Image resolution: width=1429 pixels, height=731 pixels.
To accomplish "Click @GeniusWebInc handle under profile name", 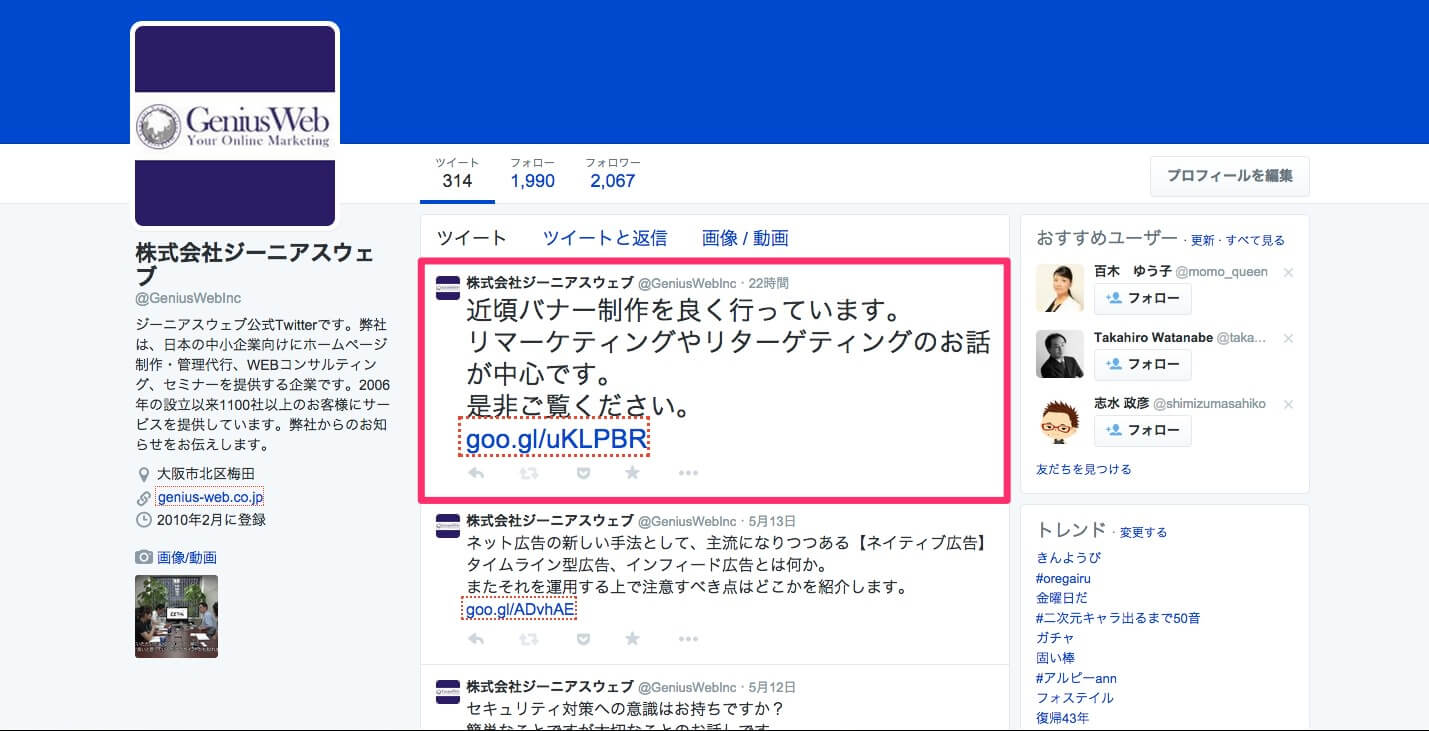I will click(x=188, y=298).
